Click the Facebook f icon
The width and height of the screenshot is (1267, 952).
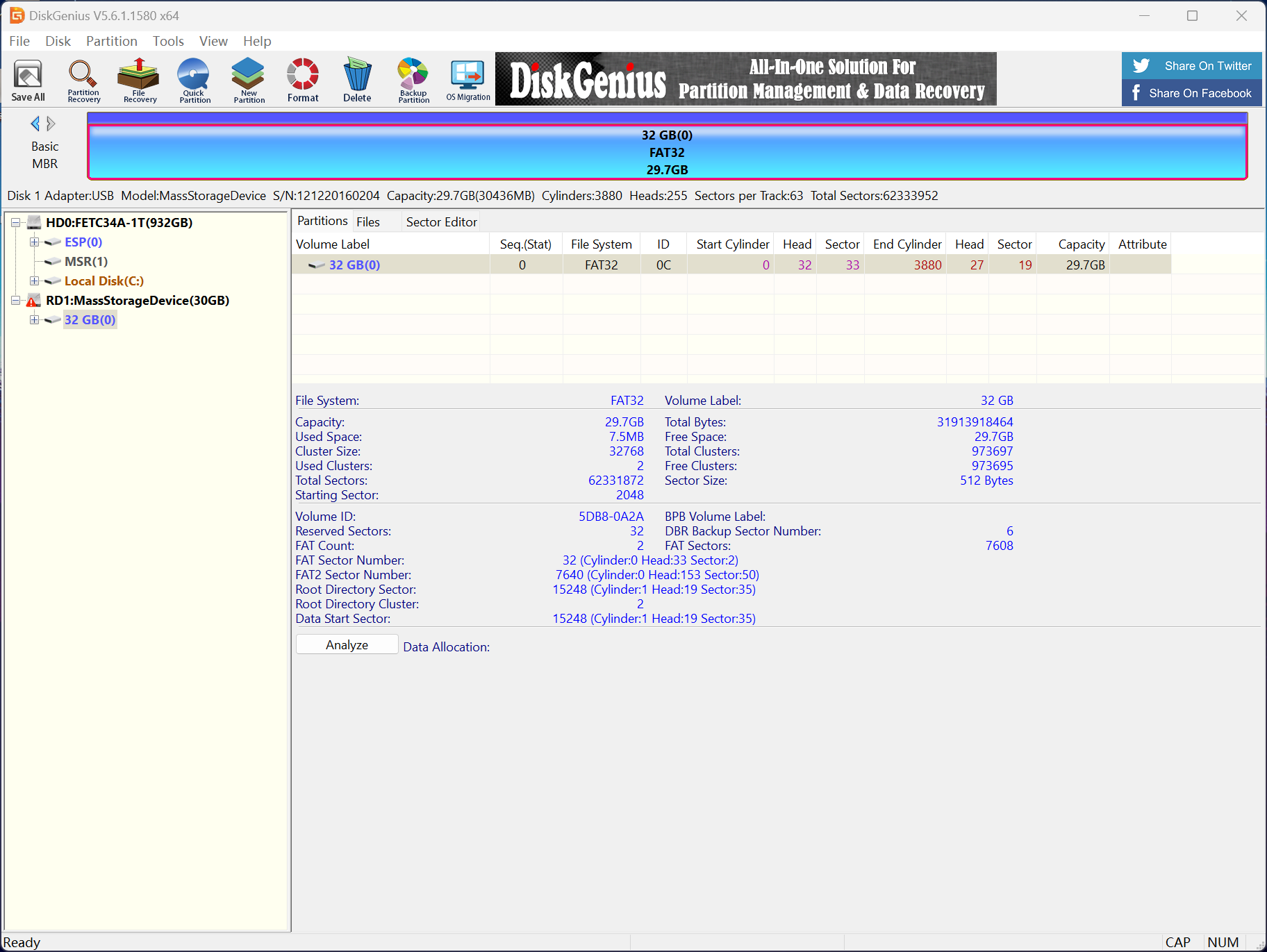(1136, 92)
